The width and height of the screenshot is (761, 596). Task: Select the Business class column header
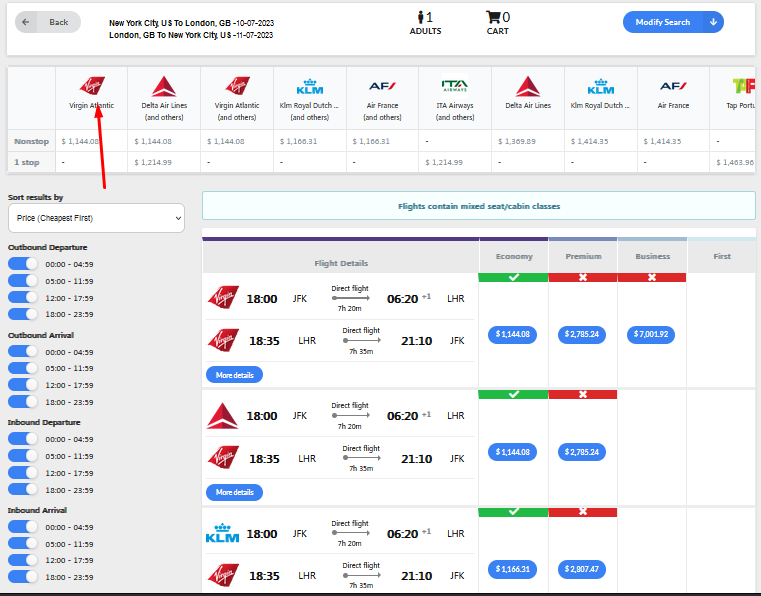[652, 256]
